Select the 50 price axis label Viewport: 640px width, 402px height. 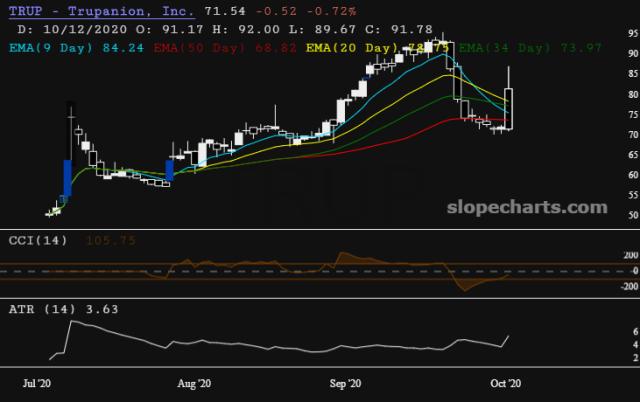[x=633, y=215]
